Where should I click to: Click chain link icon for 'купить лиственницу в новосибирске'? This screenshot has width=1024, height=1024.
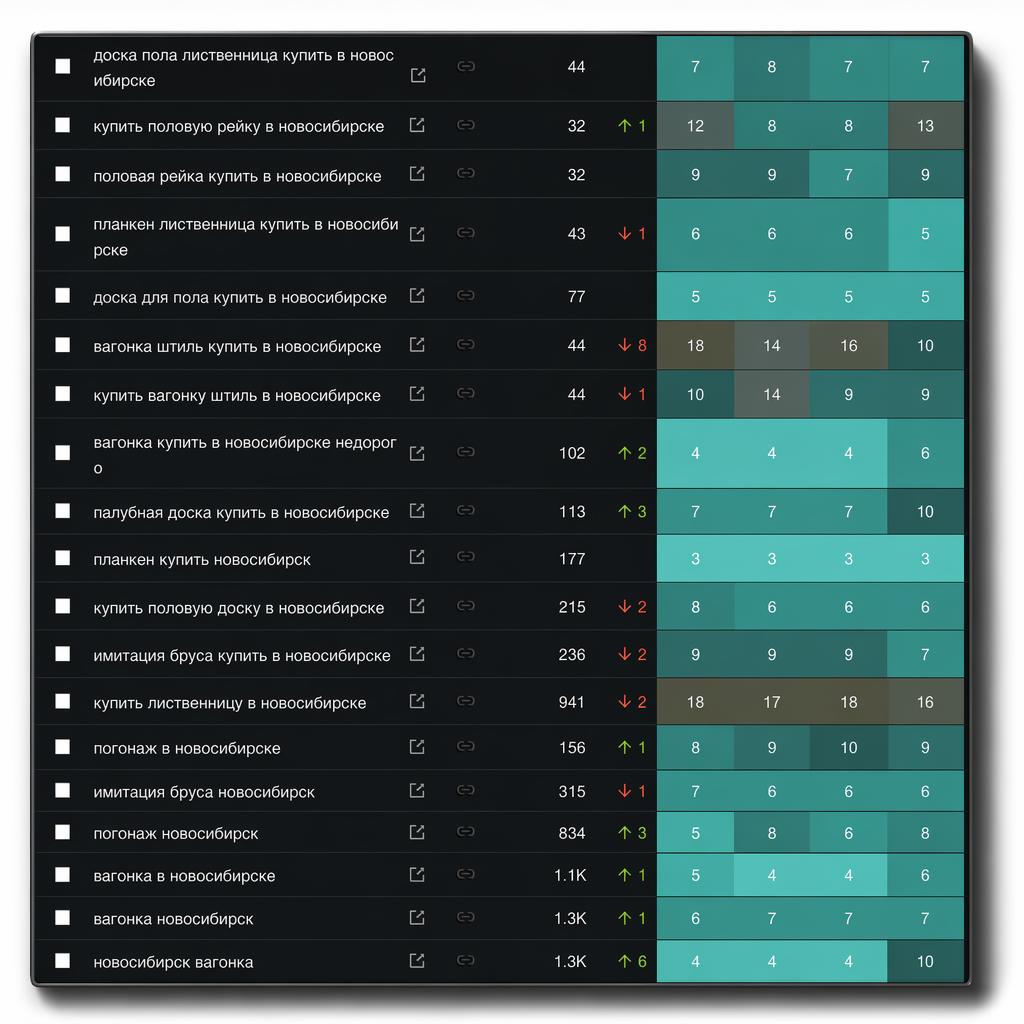[x=466, y=701]
